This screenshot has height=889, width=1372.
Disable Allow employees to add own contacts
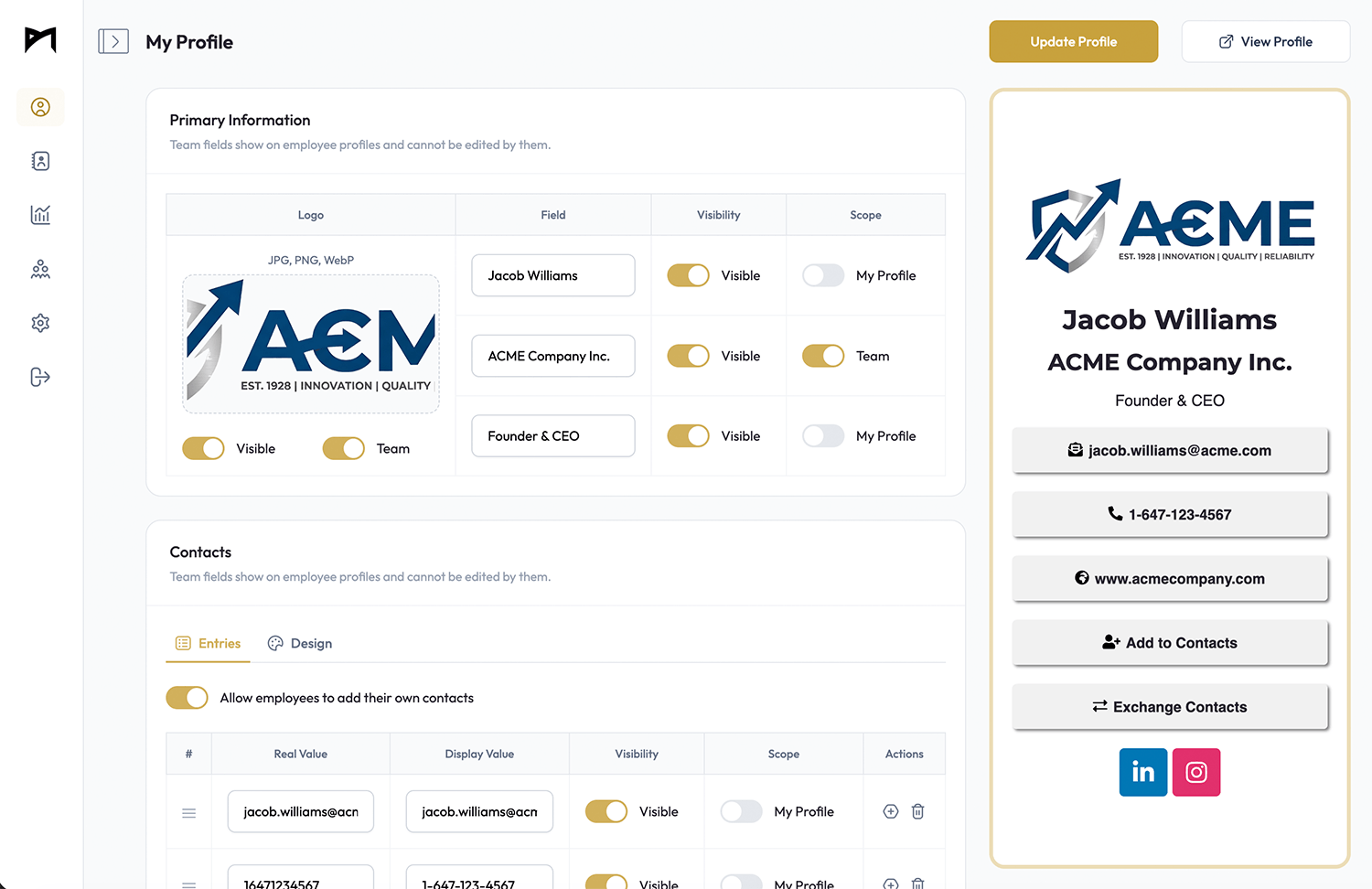187,698
